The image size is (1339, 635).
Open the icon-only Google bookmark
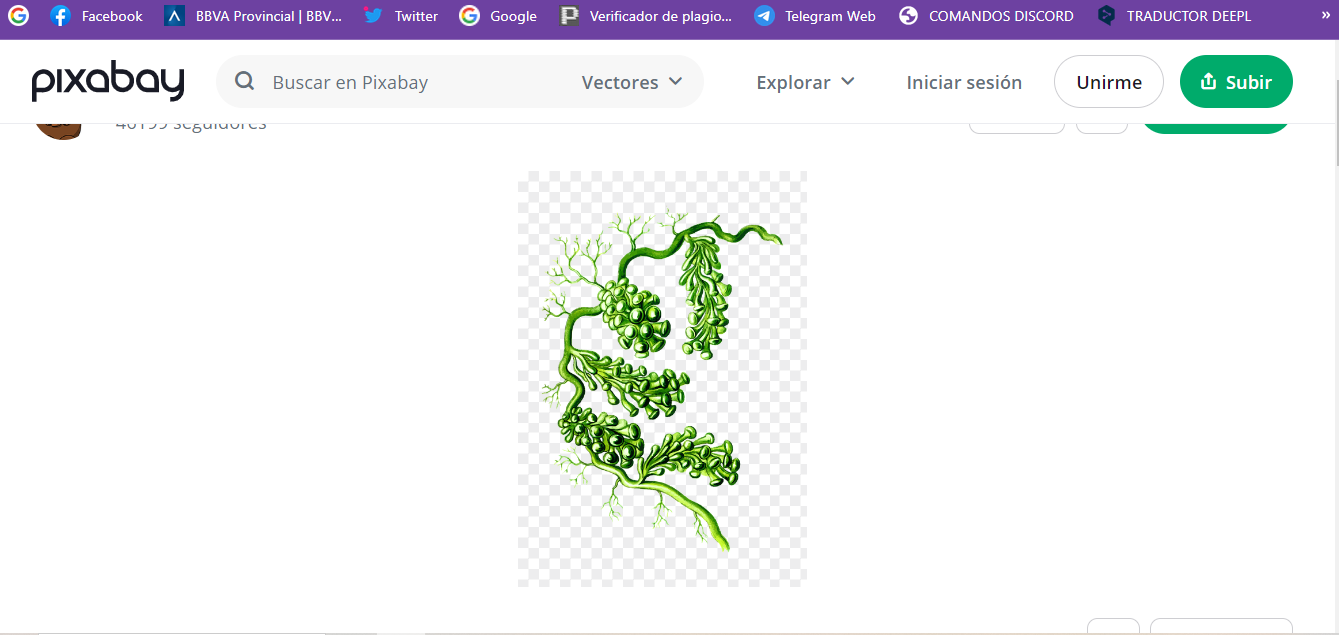[18, 16]
